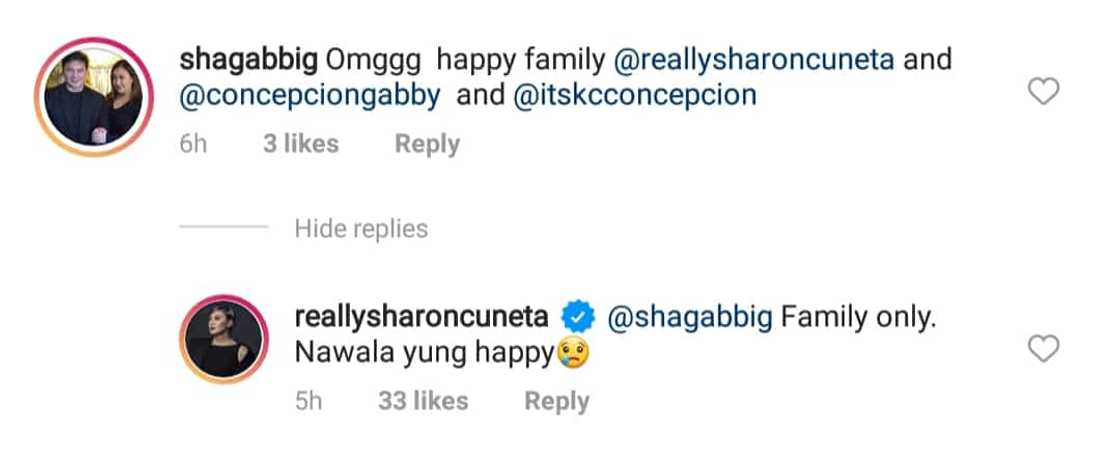Visit the @reallysharoncuneta mention in first comment
1120x473 pixels.
click(x=754, y=61)
